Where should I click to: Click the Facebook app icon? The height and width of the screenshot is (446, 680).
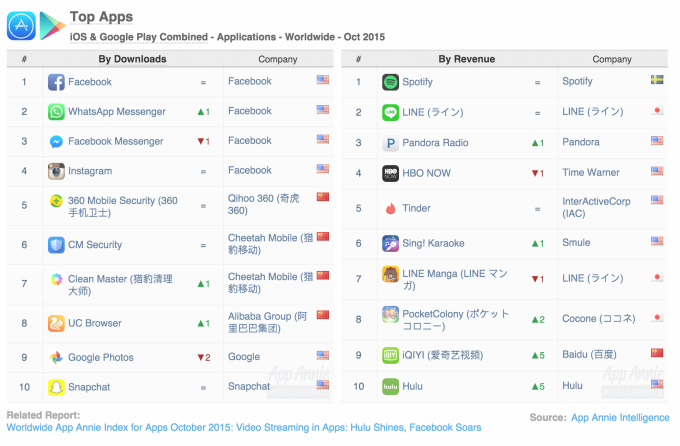click(56, 82)
